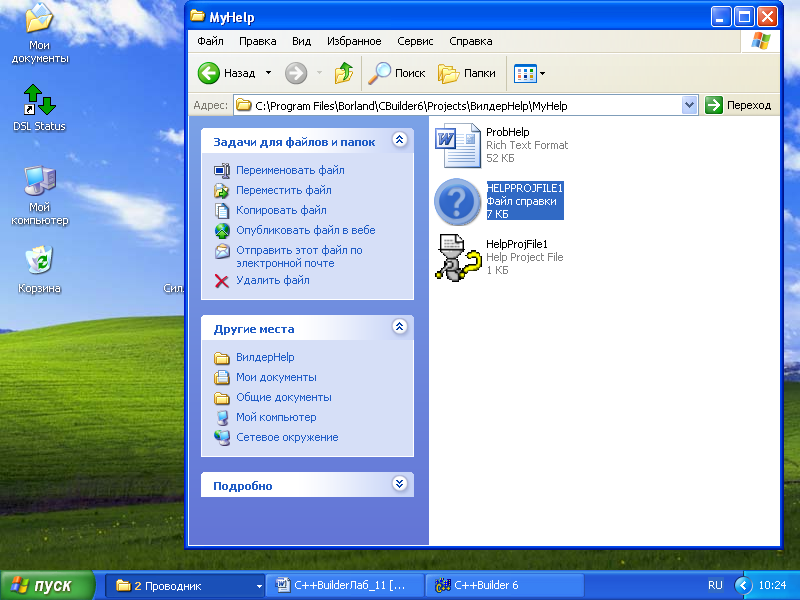The width and height of the screenshot is (800, 600).
Task: Click the Переход go button
Action: pyautogui.click(x=738, y=105)
